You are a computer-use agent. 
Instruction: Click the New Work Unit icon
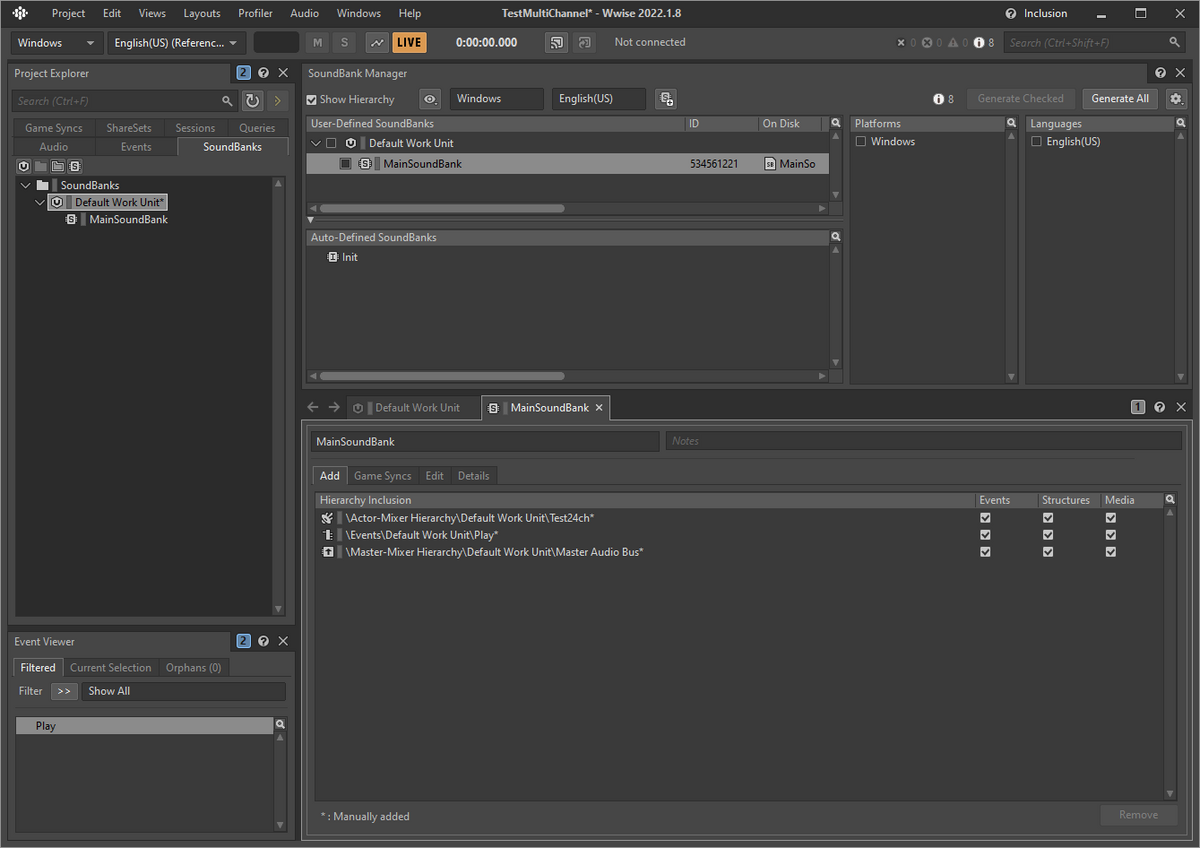tap(24, 166)
